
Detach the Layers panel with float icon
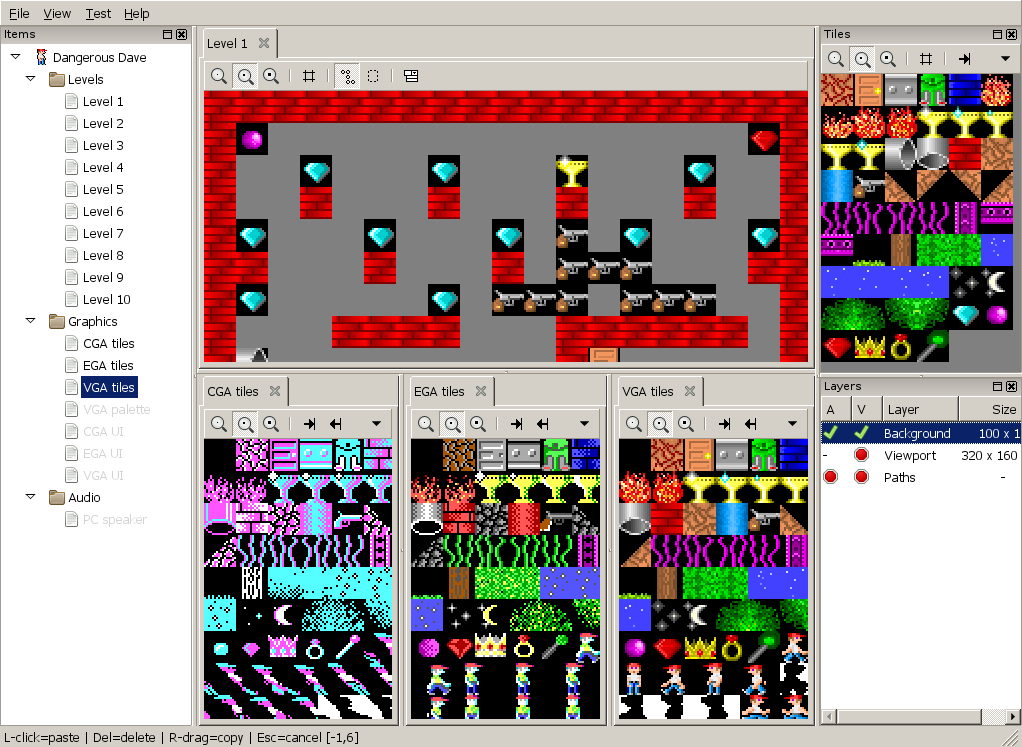[x=997, y=387]
